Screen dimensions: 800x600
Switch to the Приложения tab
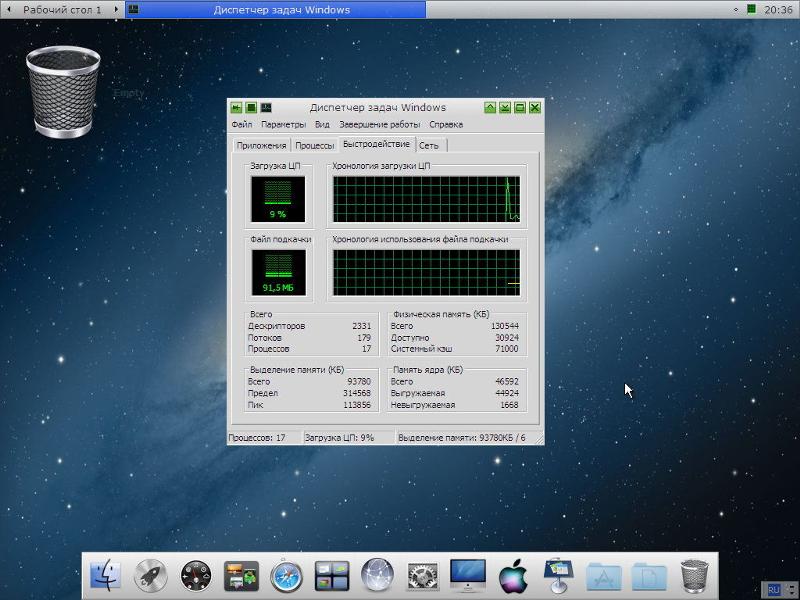pos(261,145)
